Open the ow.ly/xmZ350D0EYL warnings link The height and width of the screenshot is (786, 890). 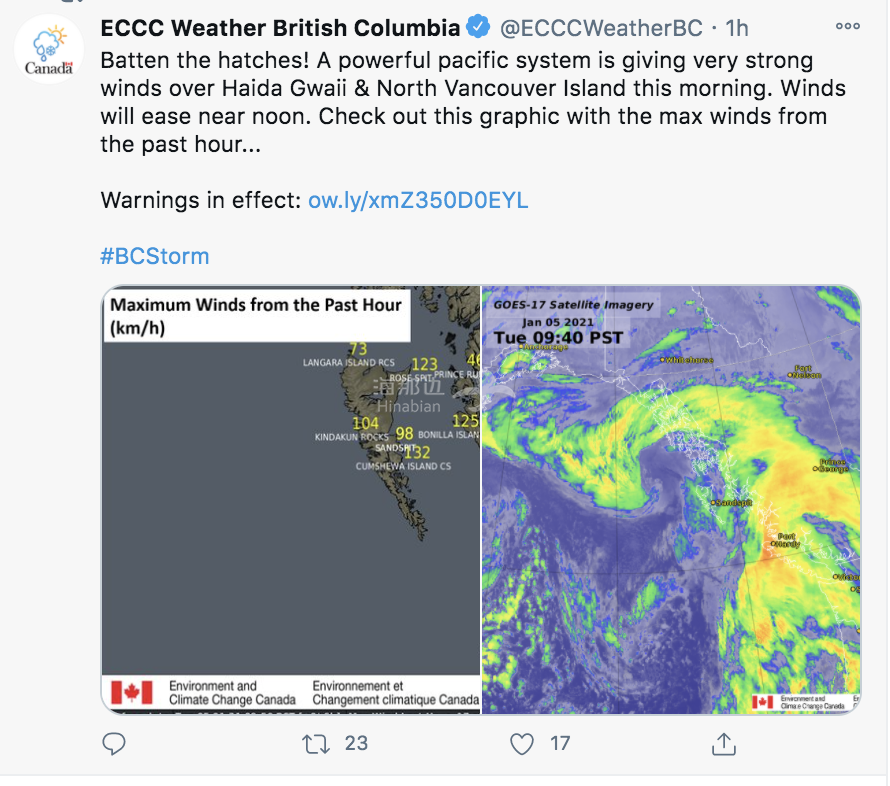pyautogui.click(x=418, y=200)
